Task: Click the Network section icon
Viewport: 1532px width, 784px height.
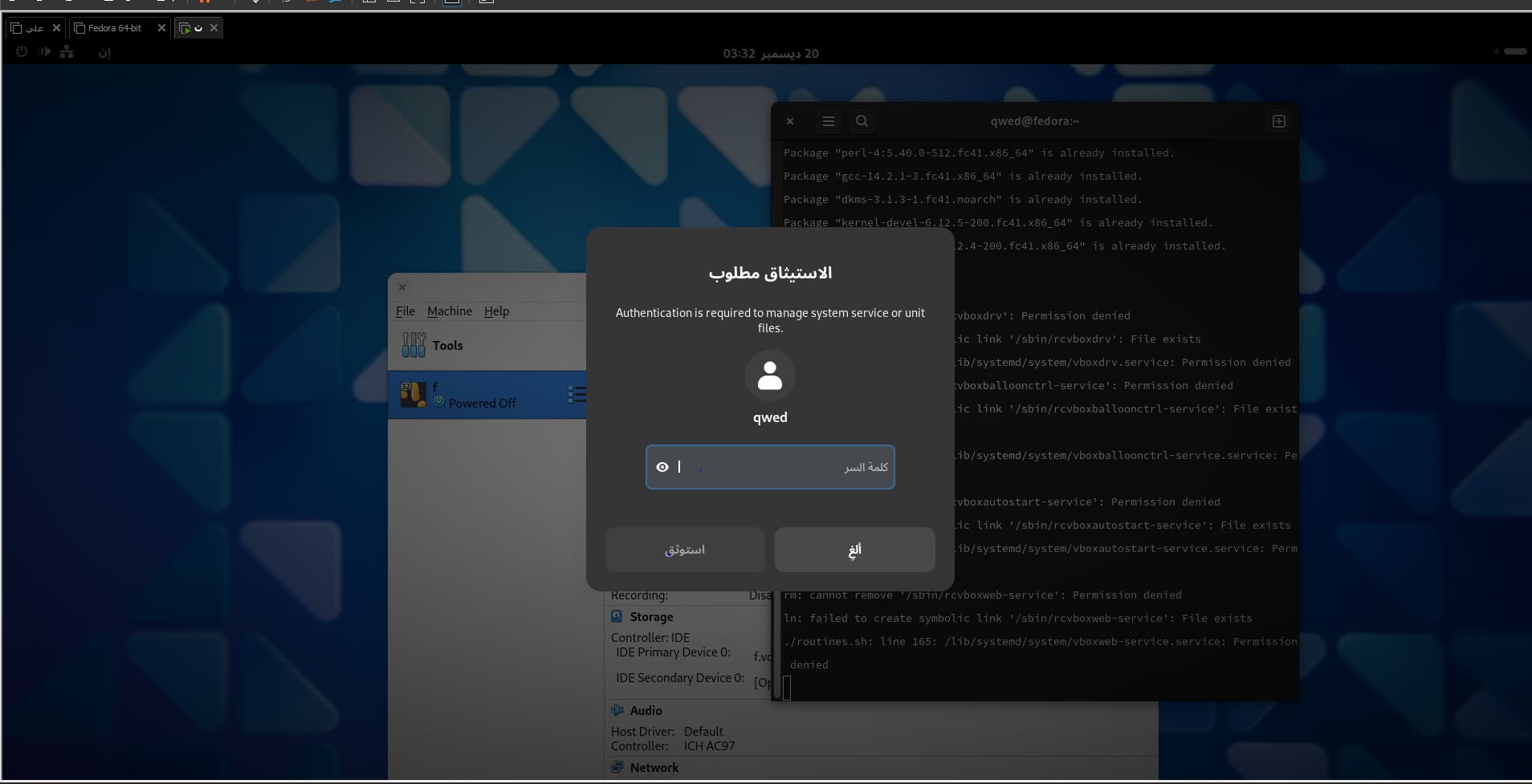Action: (x=617, y=768)
